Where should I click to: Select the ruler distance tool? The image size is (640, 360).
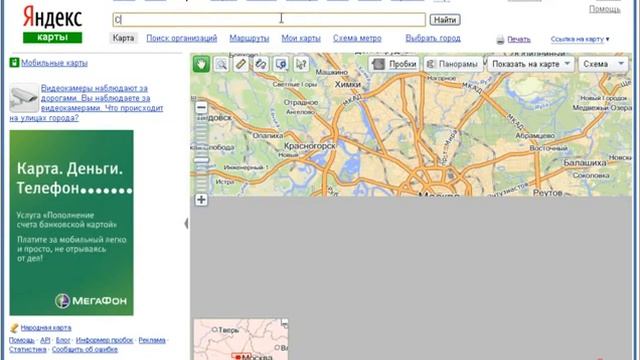[x=241, y=64]
